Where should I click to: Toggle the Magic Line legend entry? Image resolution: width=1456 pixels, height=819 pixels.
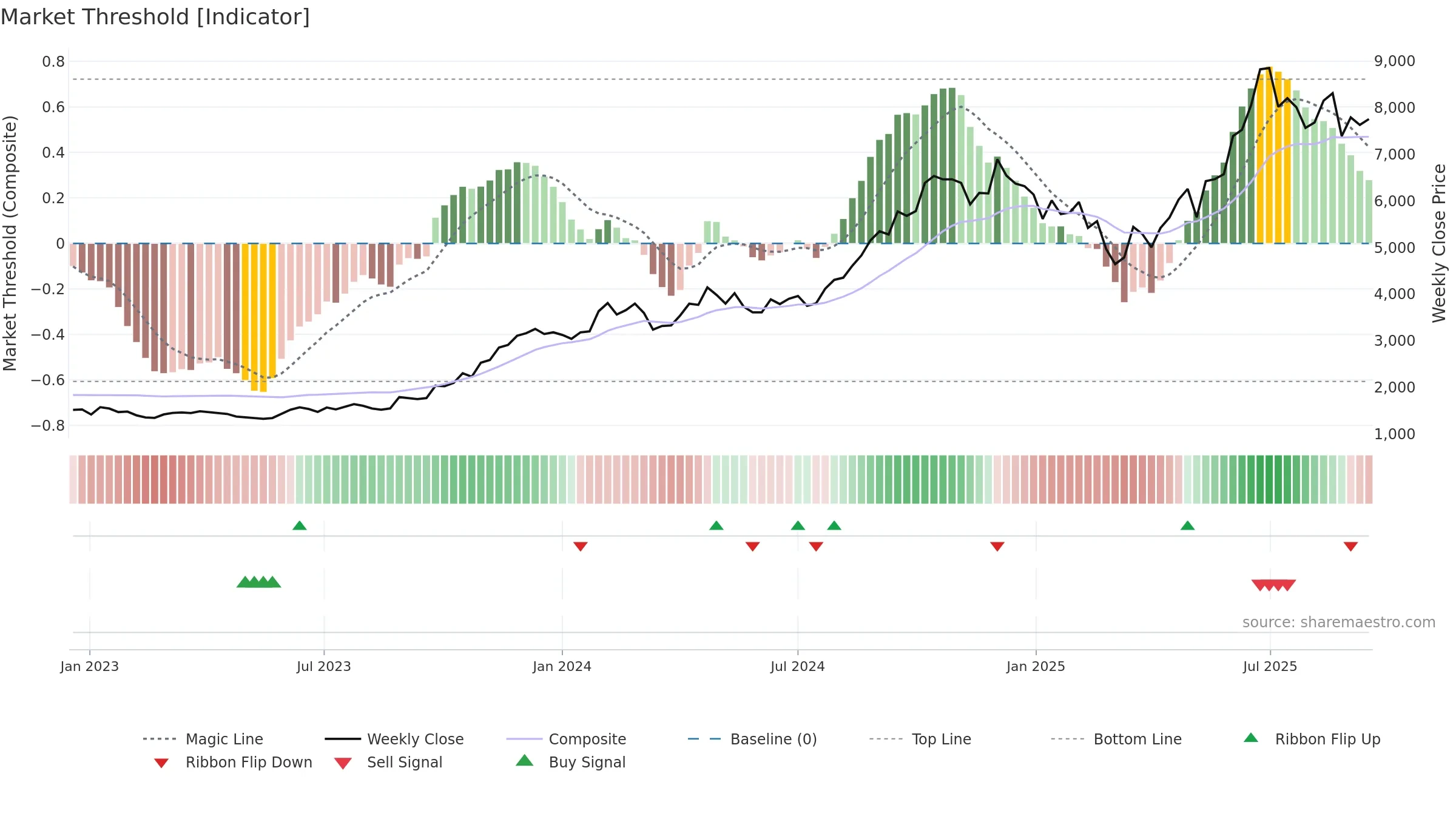pyautogui.click(x=203, y=739)
